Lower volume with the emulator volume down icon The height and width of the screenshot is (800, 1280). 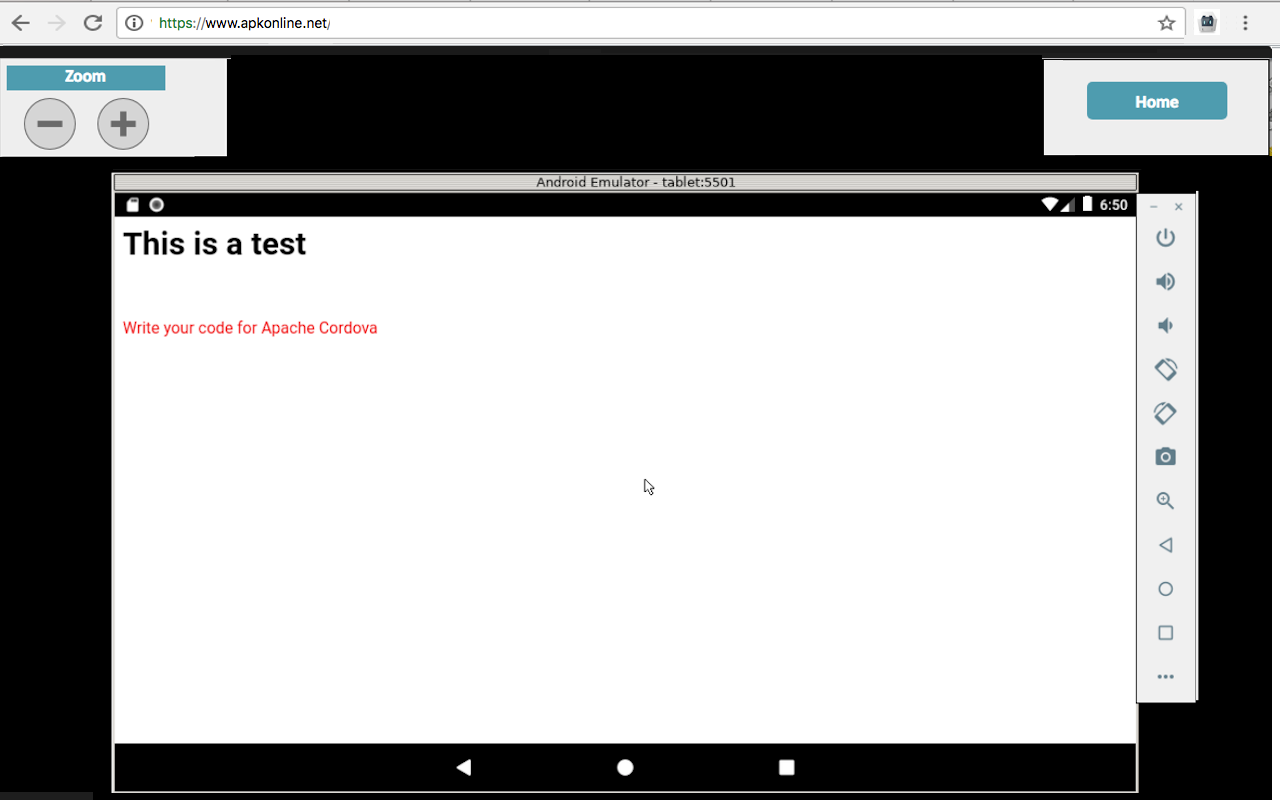click(x=1164, y=326)
